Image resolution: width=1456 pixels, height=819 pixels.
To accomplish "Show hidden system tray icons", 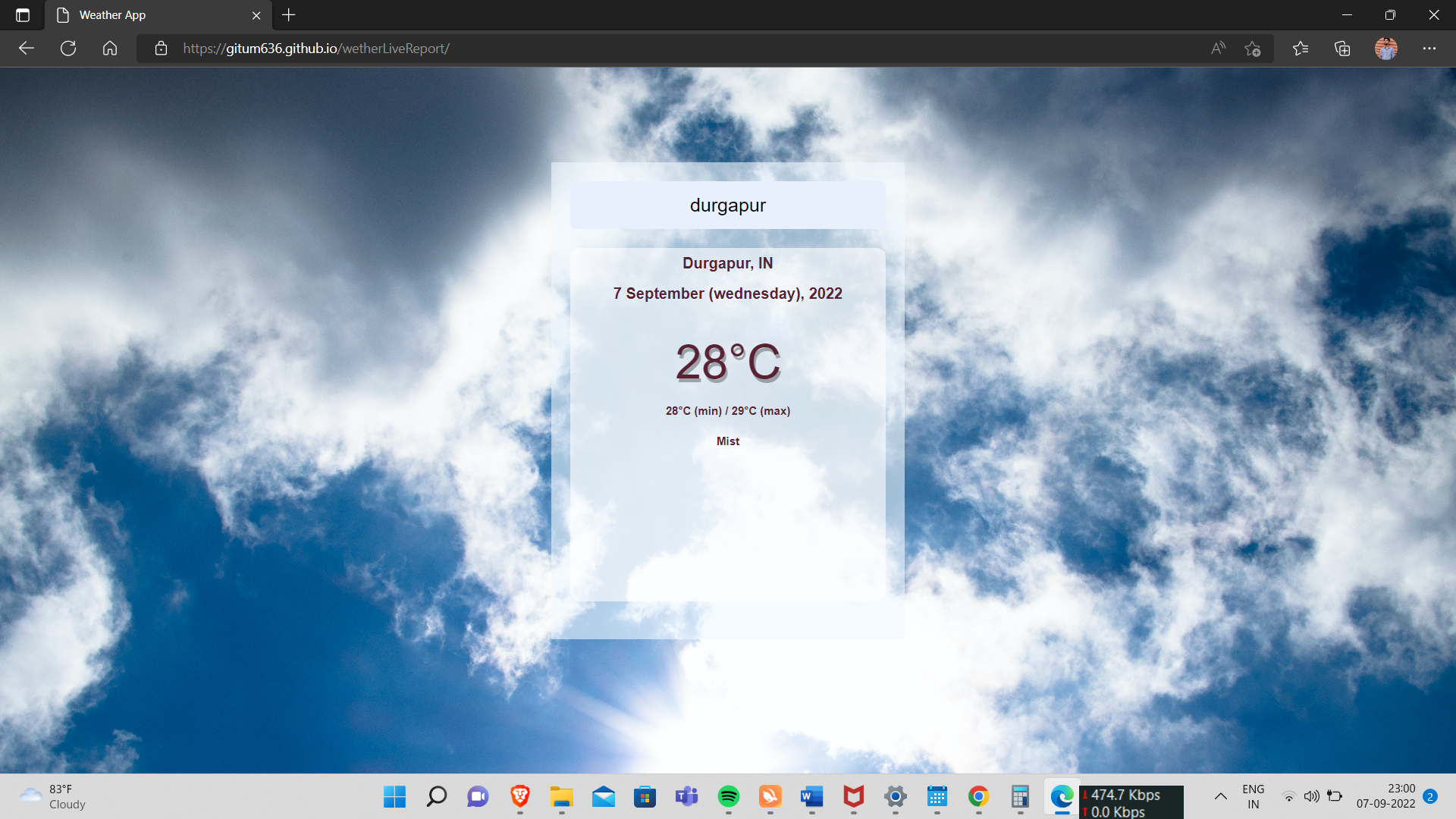I will pos(1220,796).
